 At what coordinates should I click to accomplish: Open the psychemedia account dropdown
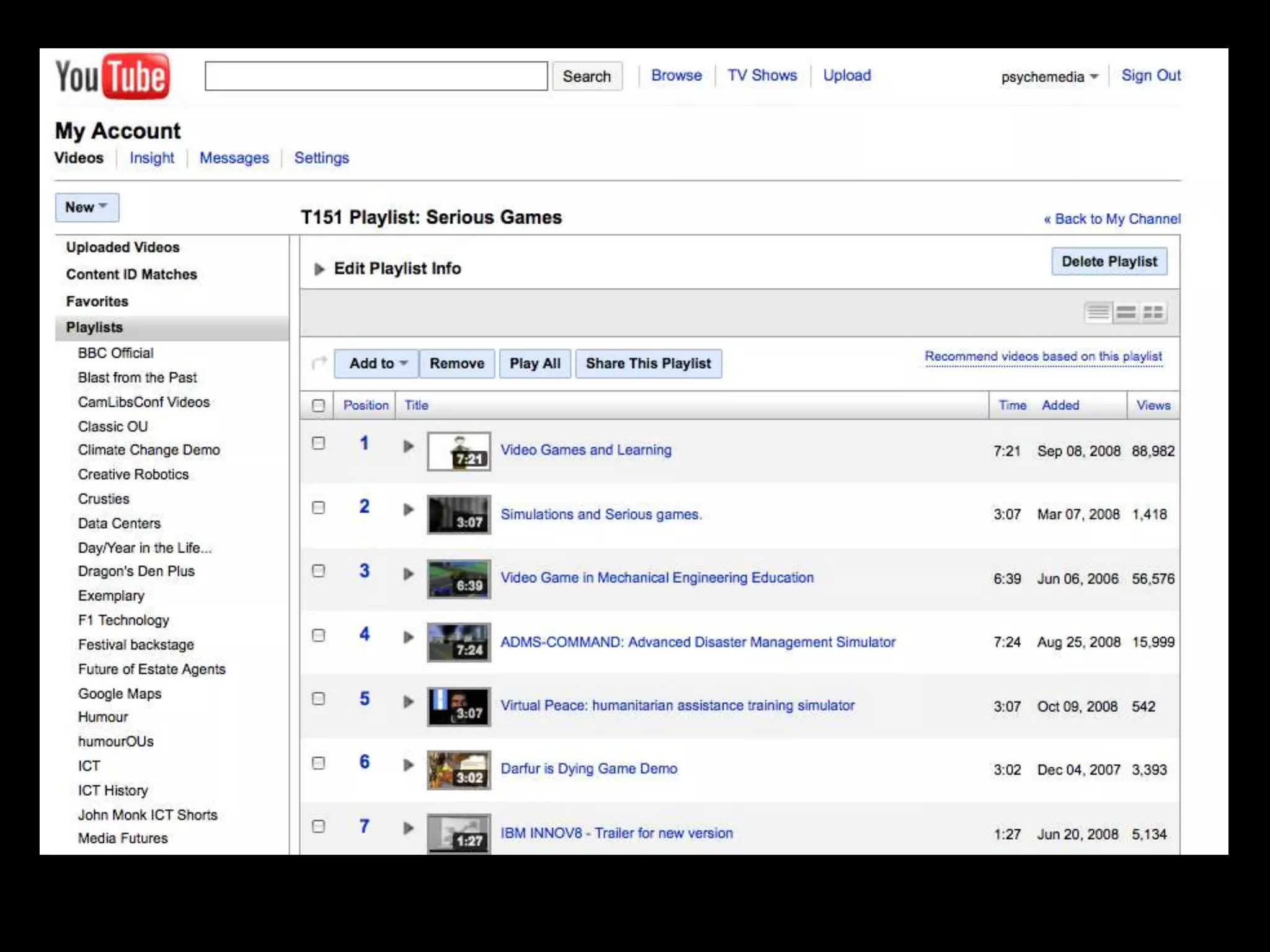point(1049,77)
